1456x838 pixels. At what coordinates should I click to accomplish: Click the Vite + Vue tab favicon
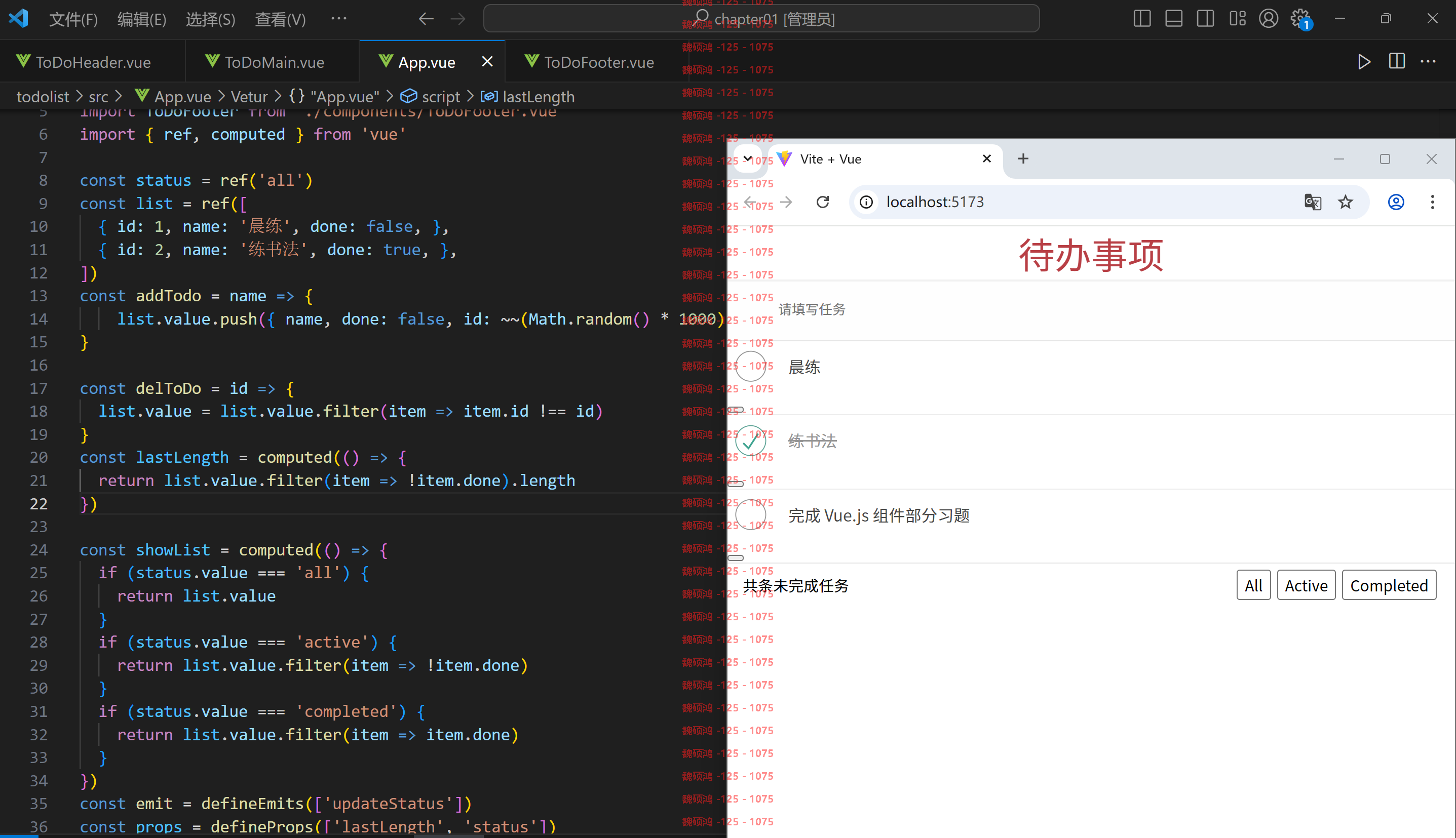coord(784,159)
